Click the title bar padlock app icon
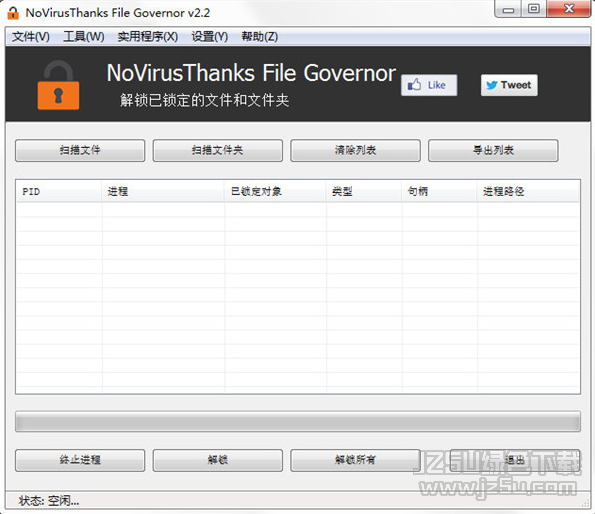The height and width of the screenshot is (514, 595). pyautogui.click(x=13, y=13)
